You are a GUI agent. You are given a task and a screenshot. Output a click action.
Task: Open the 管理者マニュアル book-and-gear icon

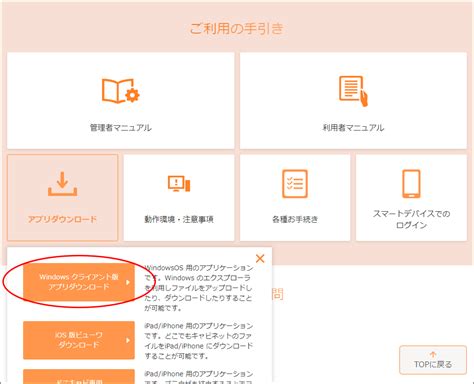(x=120, y=91)
